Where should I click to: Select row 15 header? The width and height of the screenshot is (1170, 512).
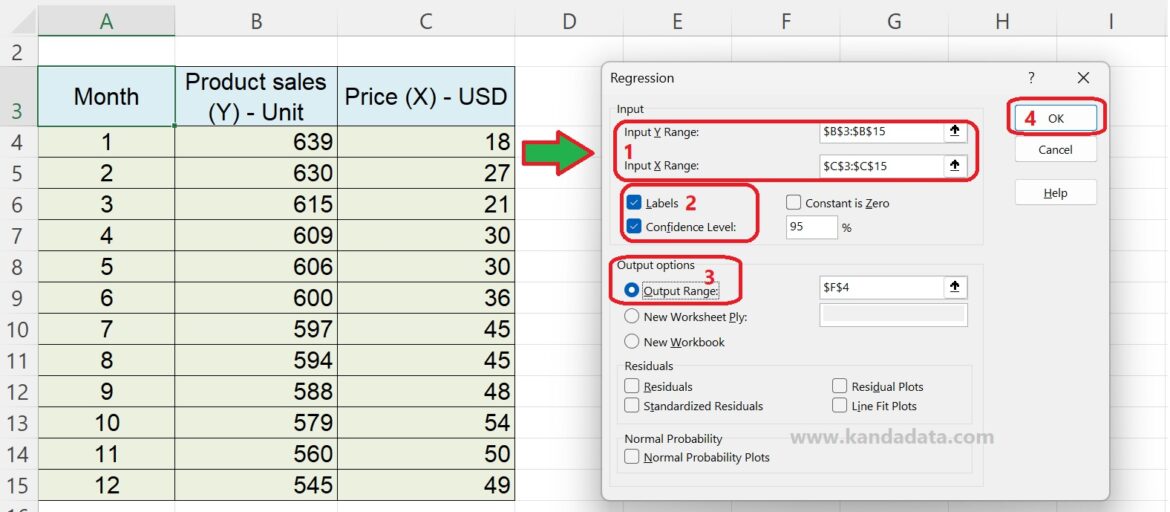click(x=19, y=485)
